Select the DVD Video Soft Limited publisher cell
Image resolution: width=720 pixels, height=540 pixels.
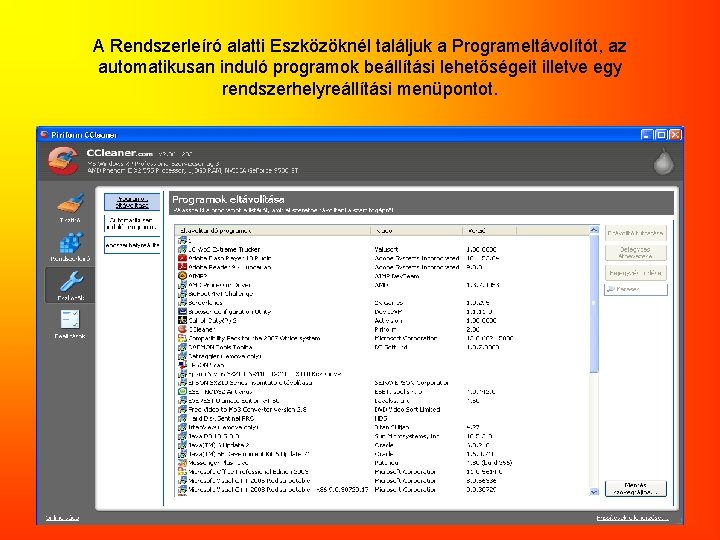[x=407, y=409]
